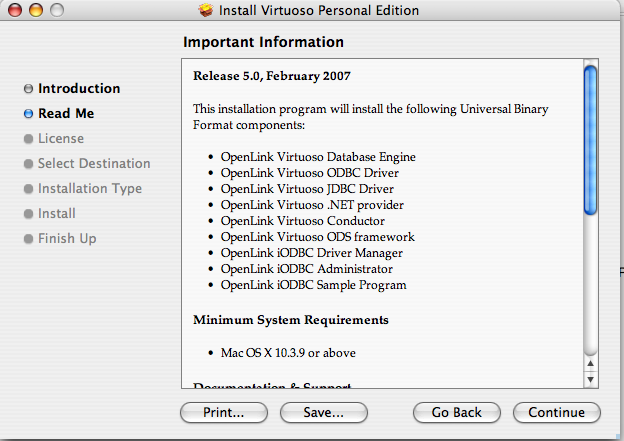Select the License step

point(61,139)
